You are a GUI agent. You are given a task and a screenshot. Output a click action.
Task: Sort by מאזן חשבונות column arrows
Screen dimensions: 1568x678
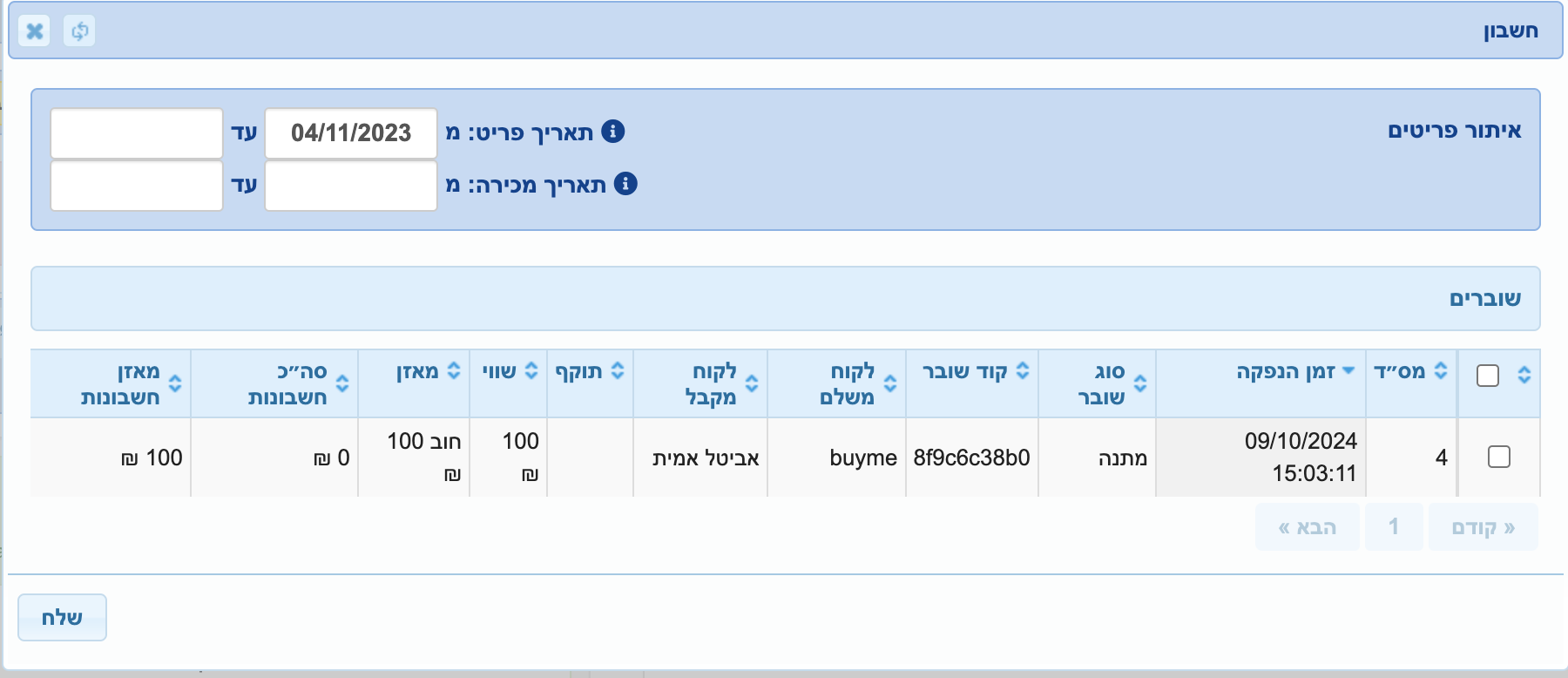point(175,383)
